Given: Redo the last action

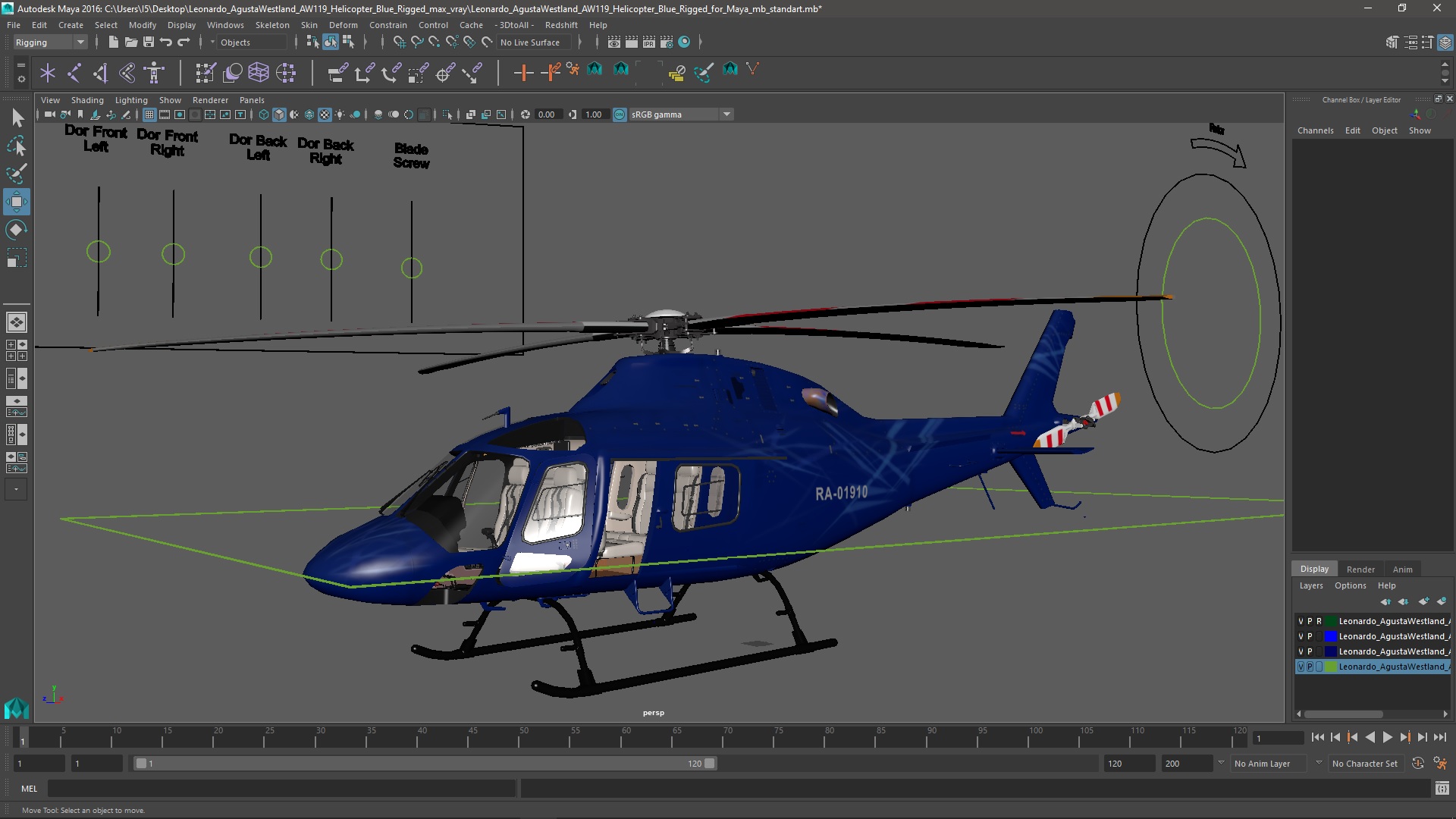Looking at the screenshot, I should (183, 42).
